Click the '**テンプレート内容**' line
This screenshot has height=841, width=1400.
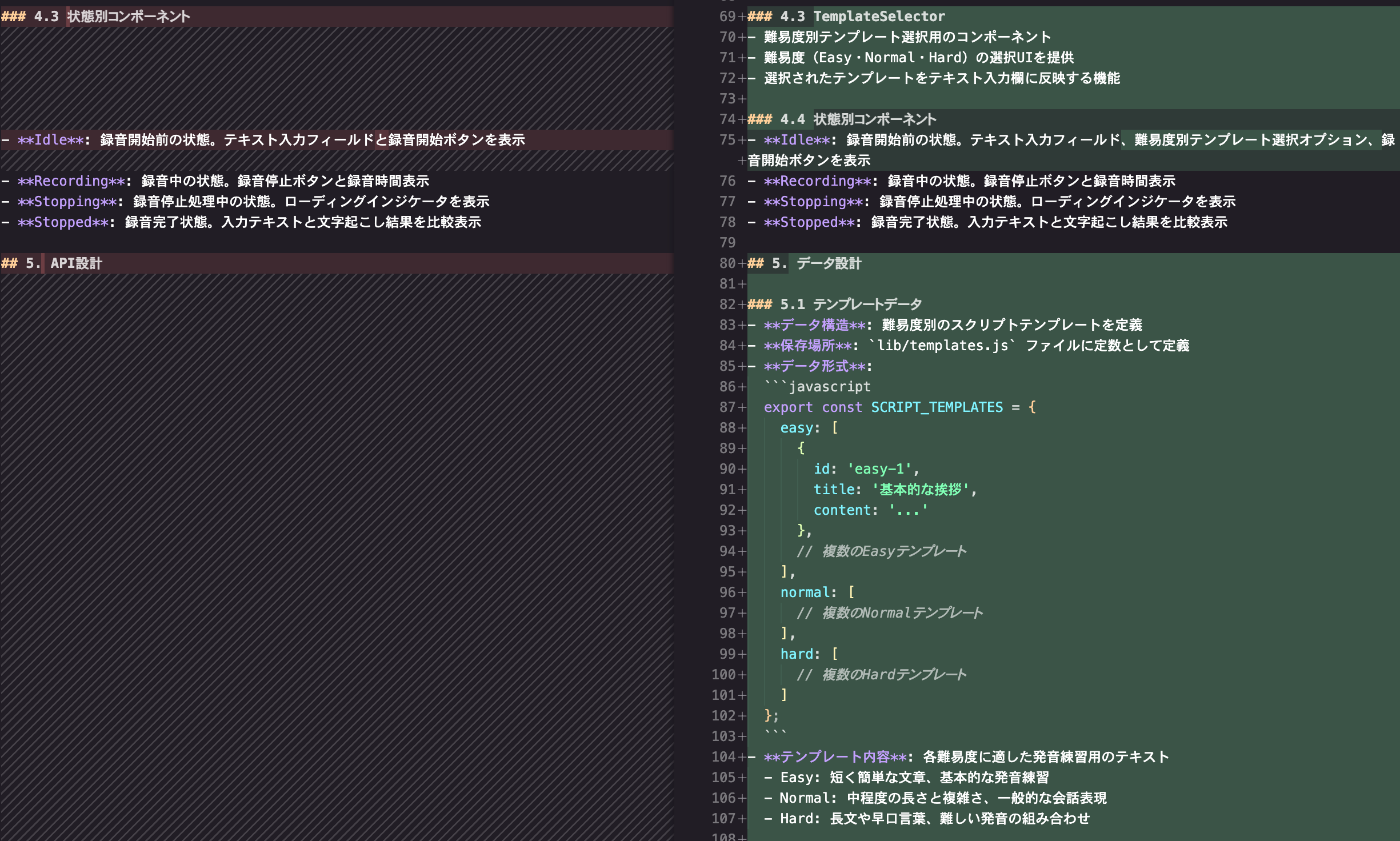coord(958,756)
